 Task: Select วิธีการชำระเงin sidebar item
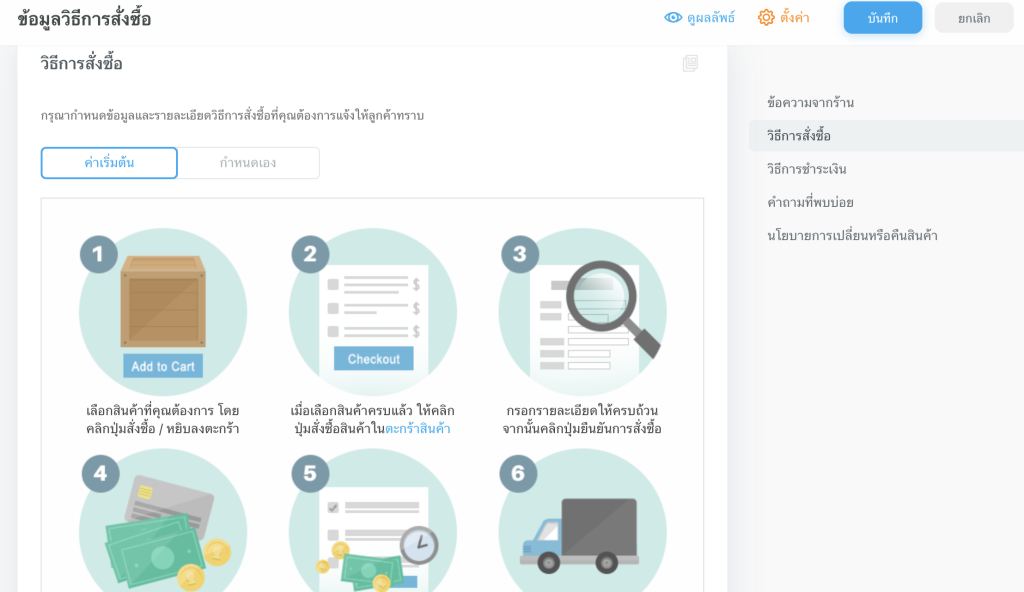(x=806, y=169)
